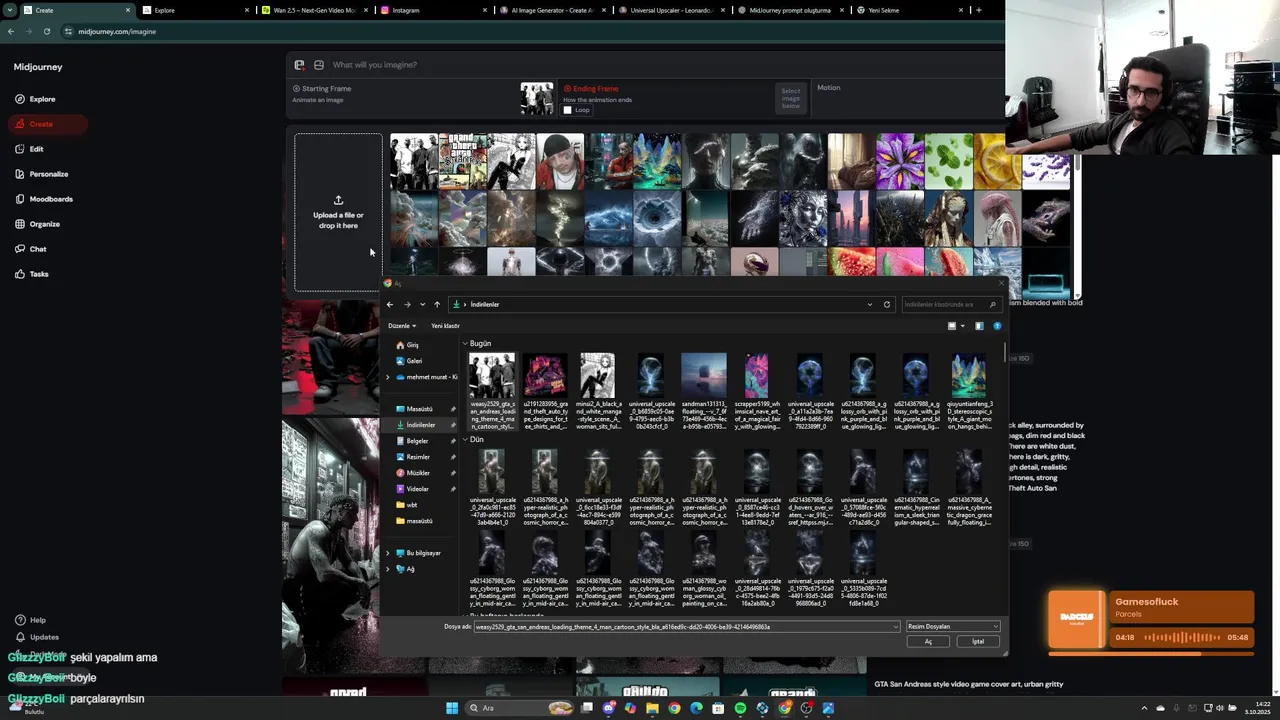Viewport: 1280px width, 720px height.
Task: Select the weasy2529_gta_san_andreas file
Action: 492,390
